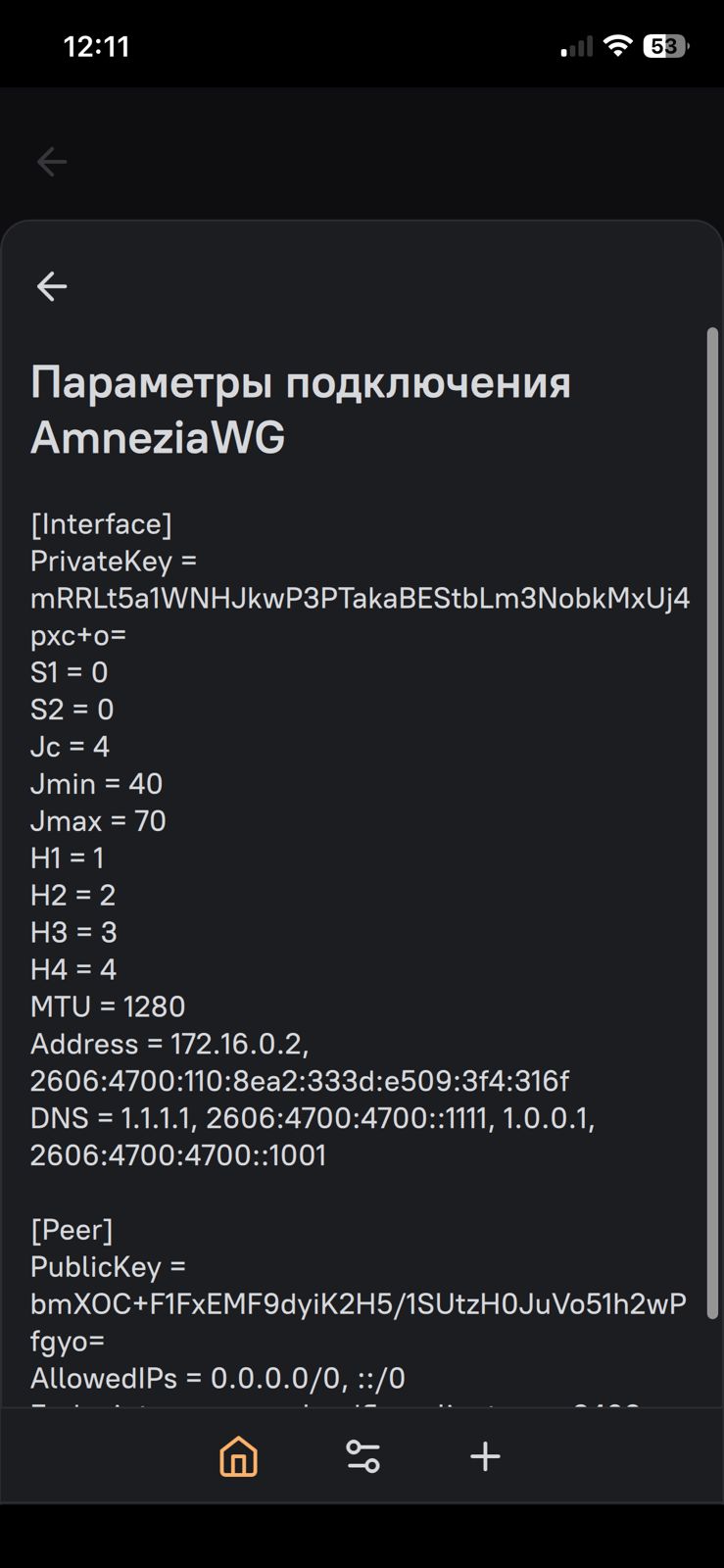Tap the AllowedIPs 0.0.0.0/0 line

217,1379
